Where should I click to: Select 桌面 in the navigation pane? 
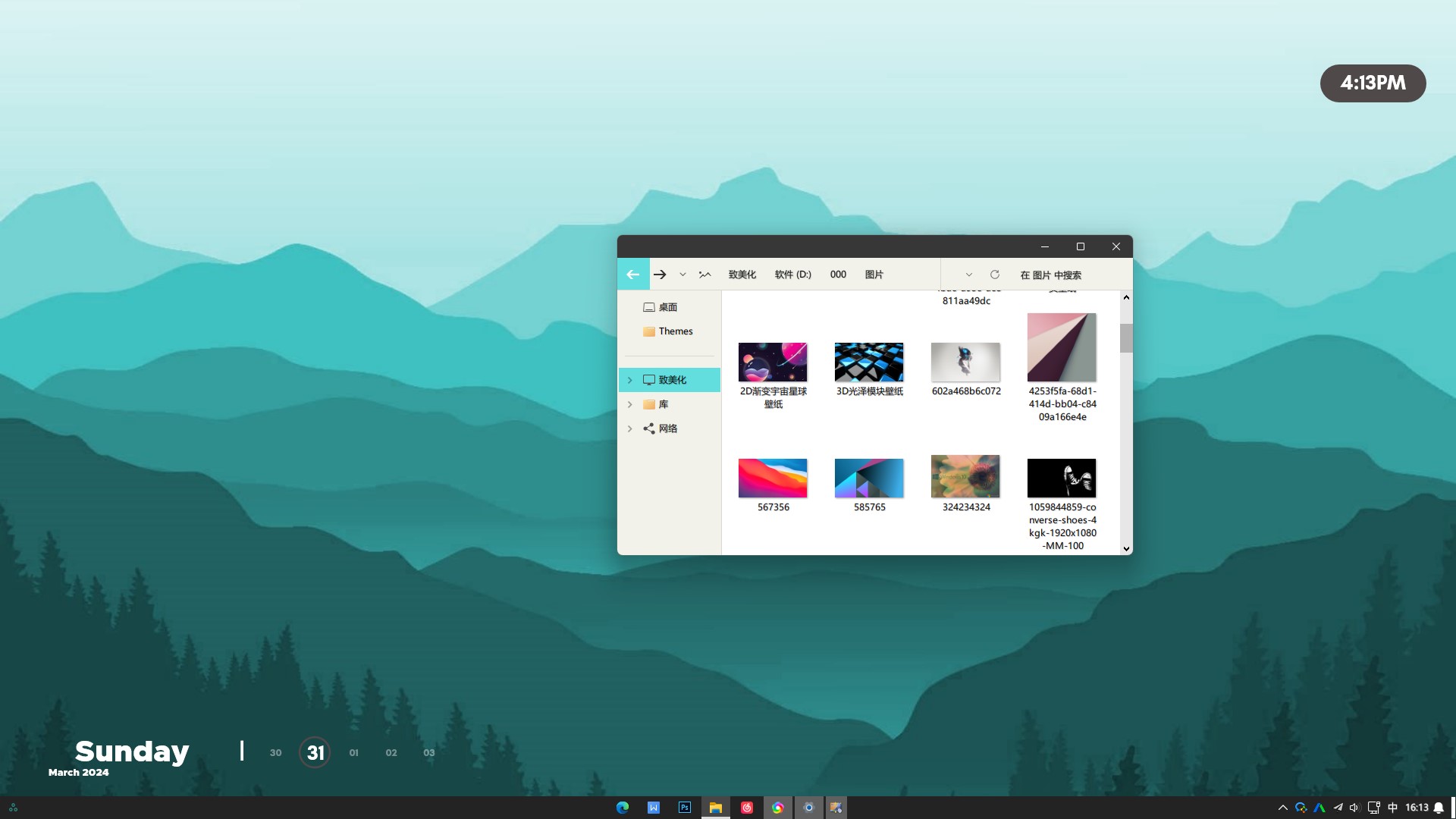pyautogui.click(x=667, y=307)
